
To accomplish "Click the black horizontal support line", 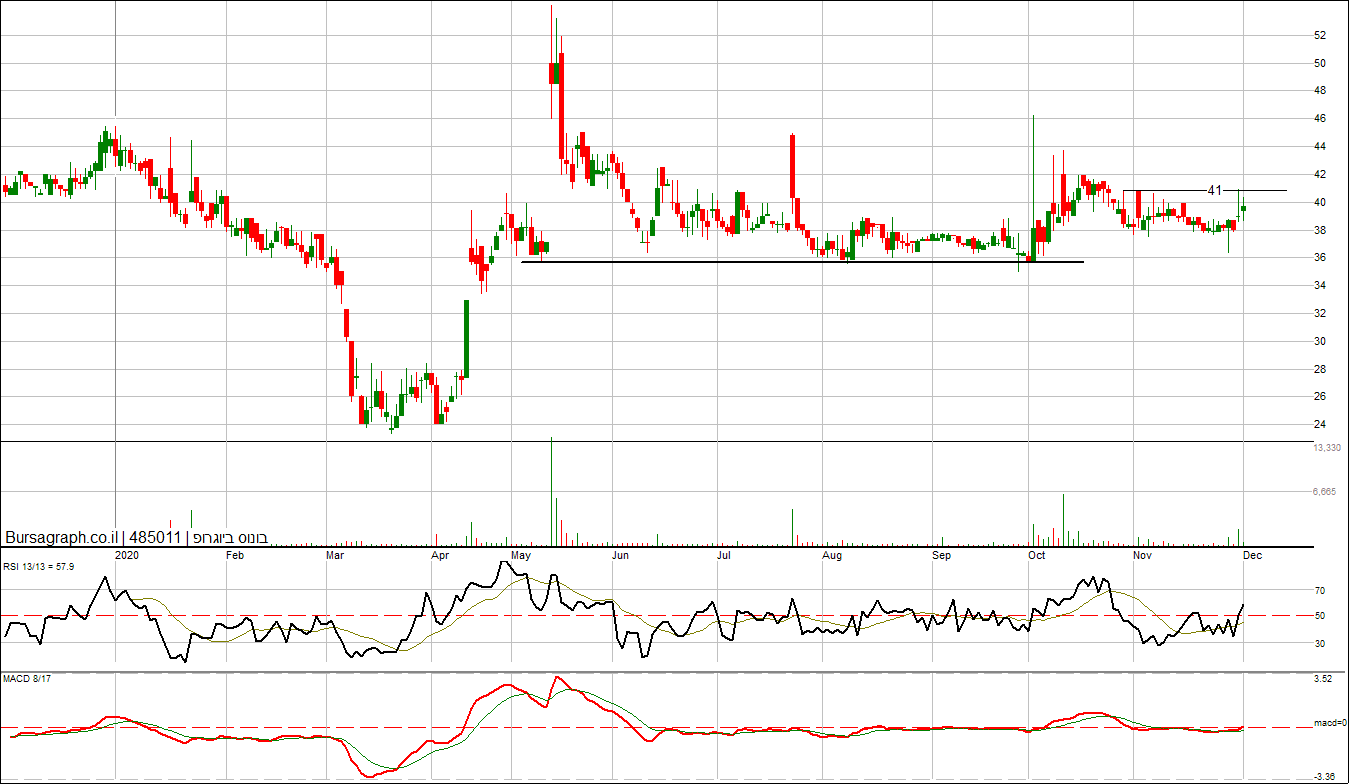I will coord(803,262).
